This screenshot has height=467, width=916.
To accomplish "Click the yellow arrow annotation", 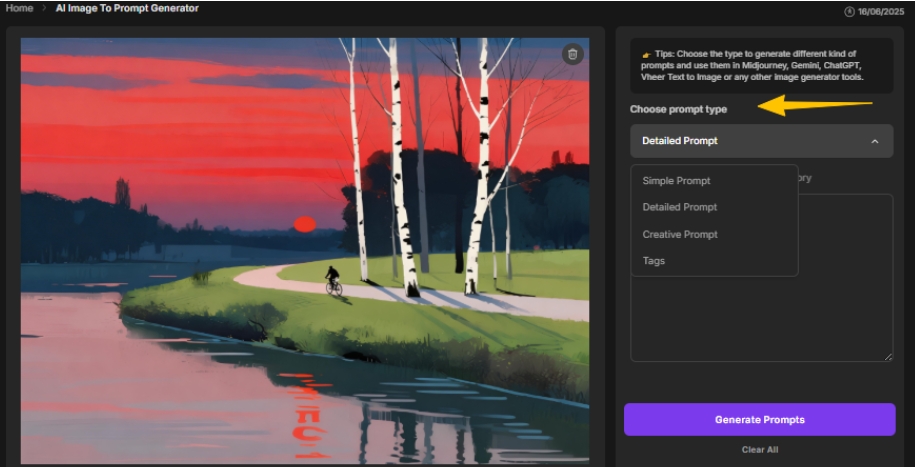I will (815, 104).
